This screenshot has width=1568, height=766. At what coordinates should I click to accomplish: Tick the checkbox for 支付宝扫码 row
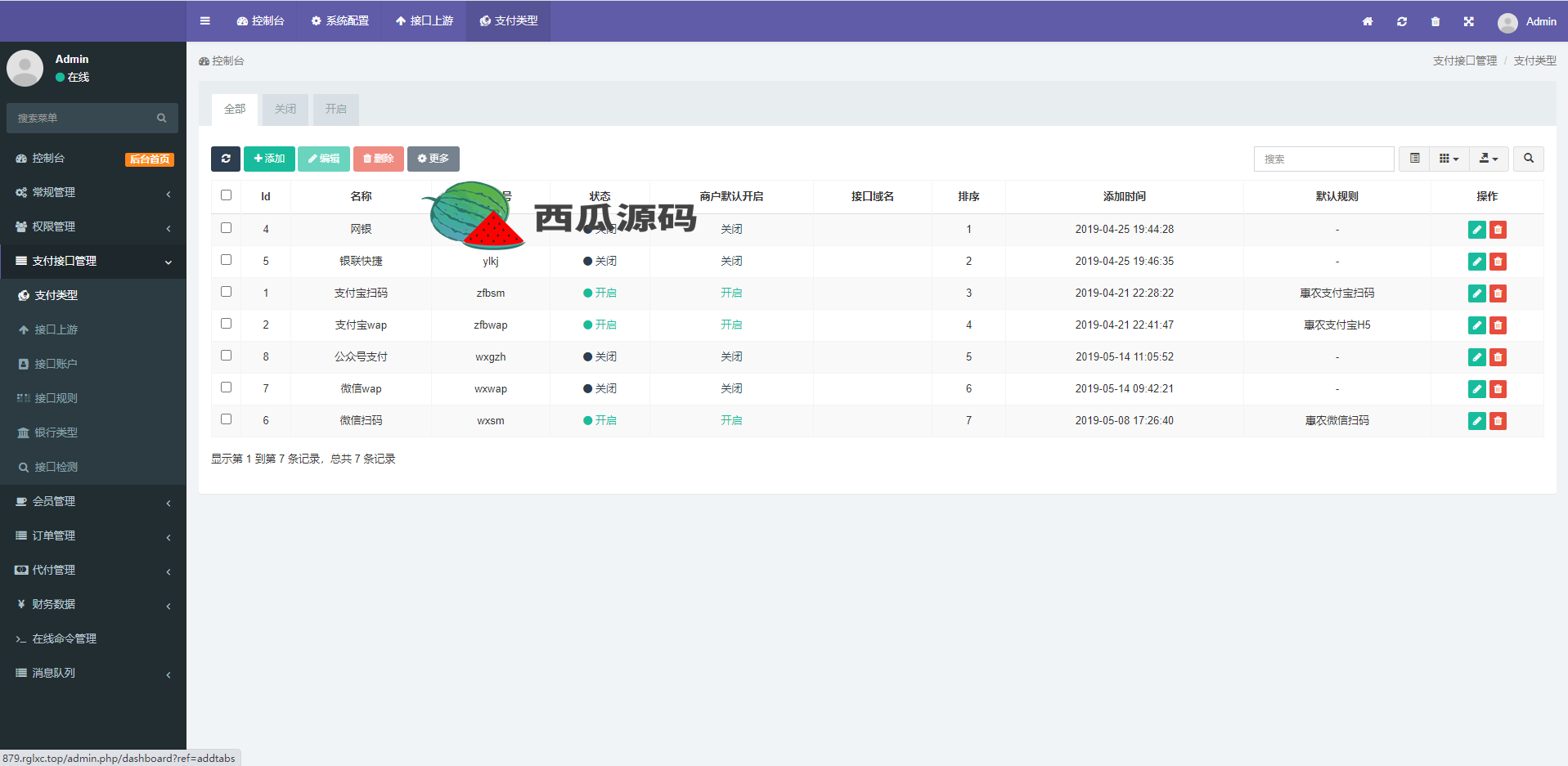(227, 292)
